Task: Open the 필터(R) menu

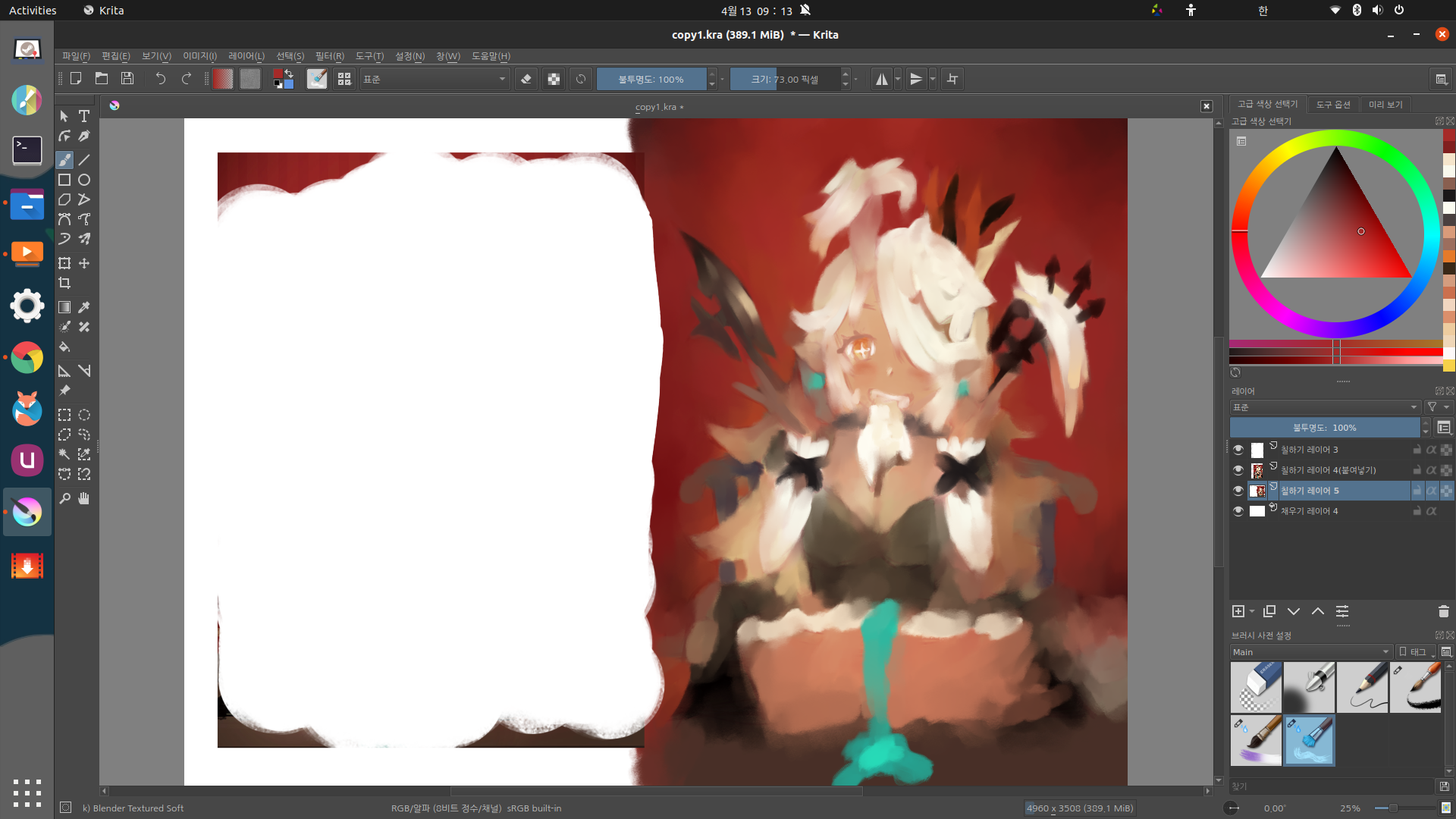Action: point(330,56)
